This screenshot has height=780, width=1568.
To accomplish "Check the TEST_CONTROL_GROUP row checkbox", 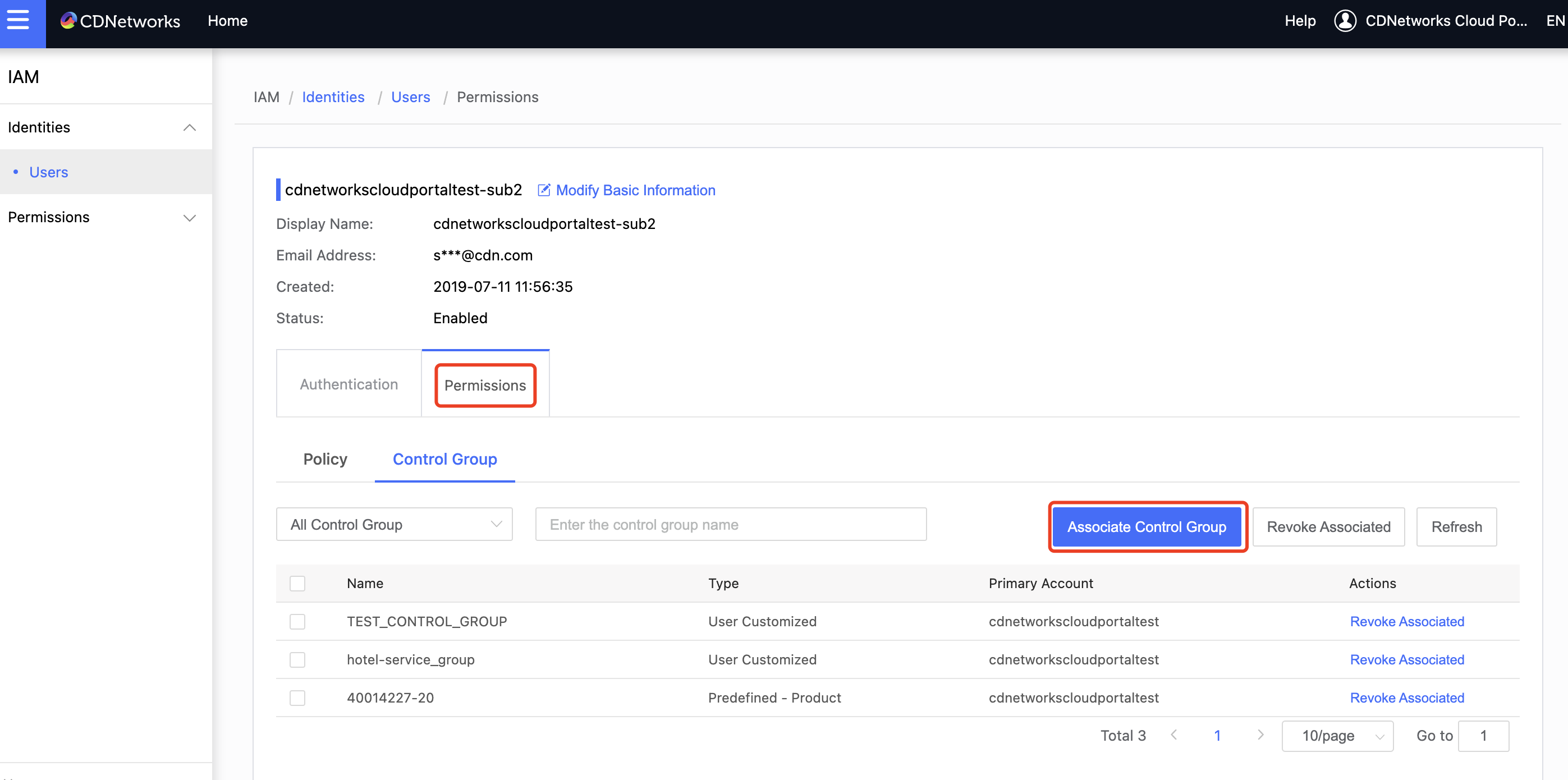I will click(x=296, y=621).
